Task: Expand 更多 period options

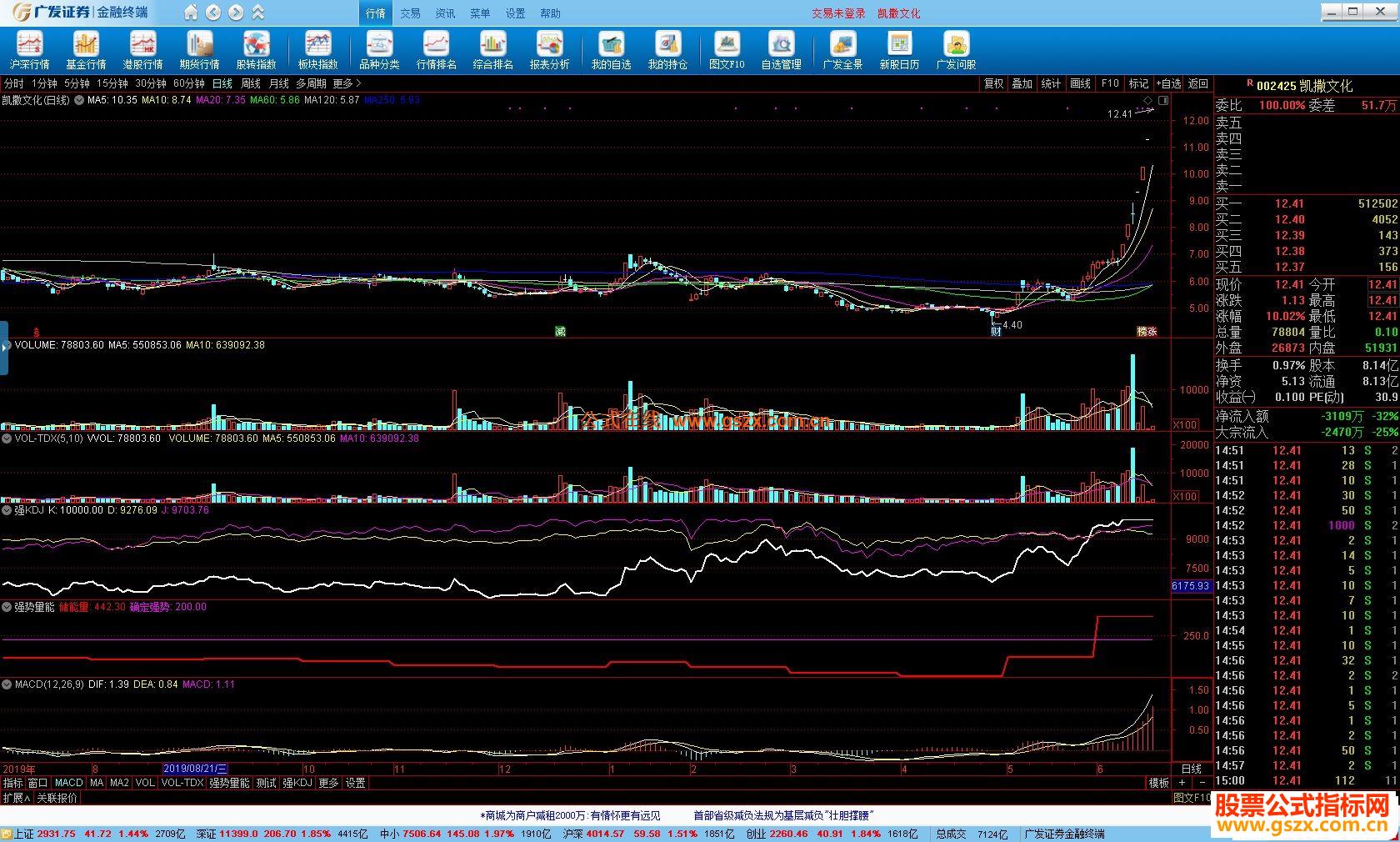Action: click(347, 83)
